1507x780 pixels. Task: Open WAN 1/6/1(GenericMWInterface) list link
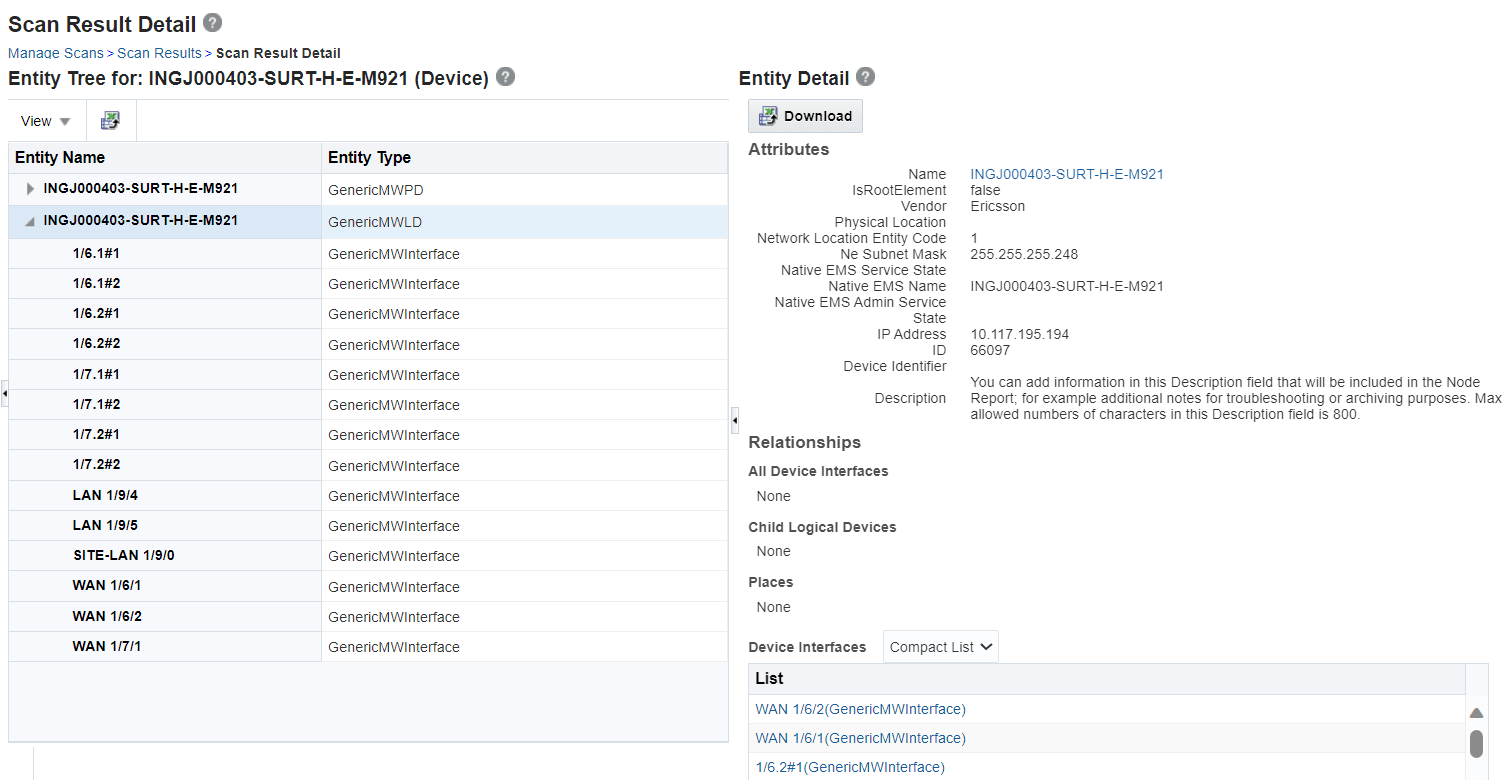(x=860, y=738)
